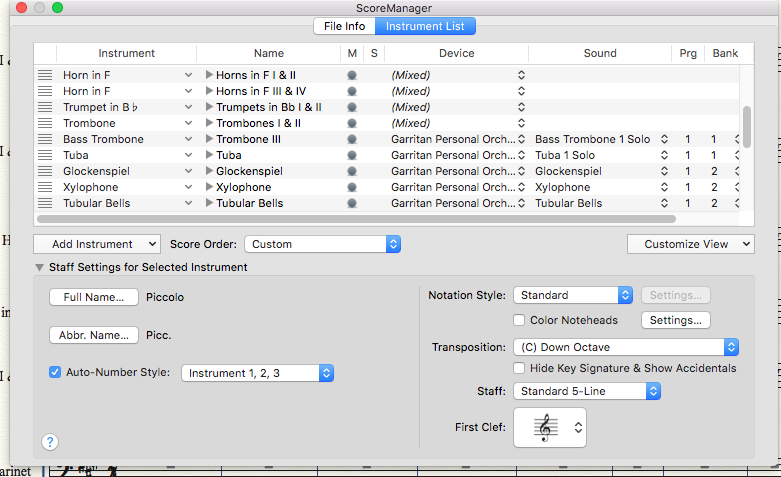Screen dimensions: 781x477
Task: Click the Abbr. Name button
Action: pos(94,335)
